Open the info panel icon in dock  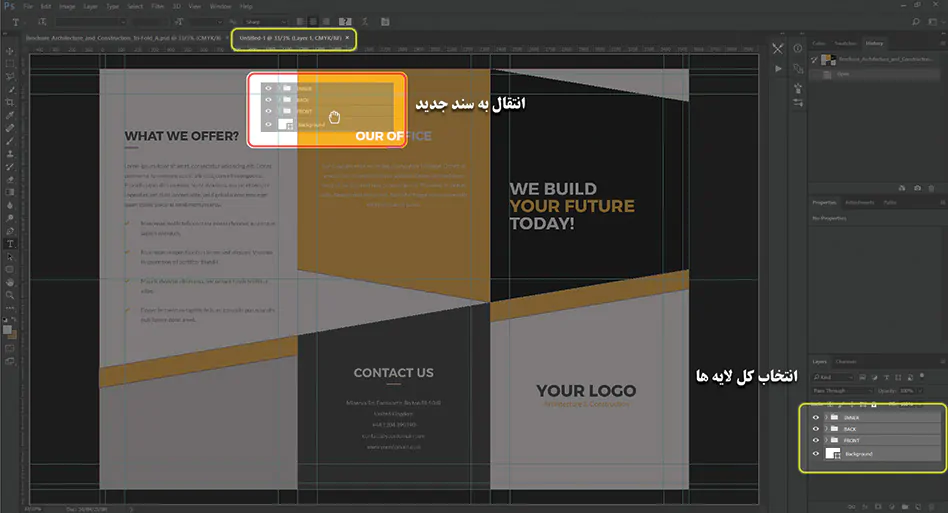click(798, 48)
